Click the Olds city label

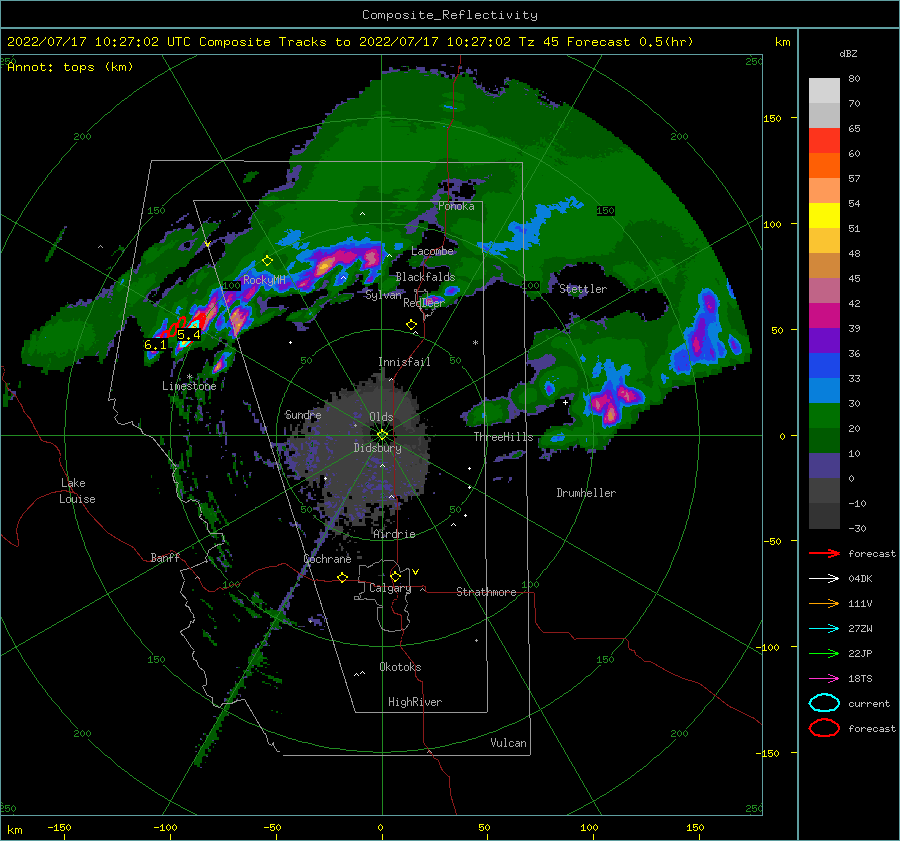(x=381, y=417)
